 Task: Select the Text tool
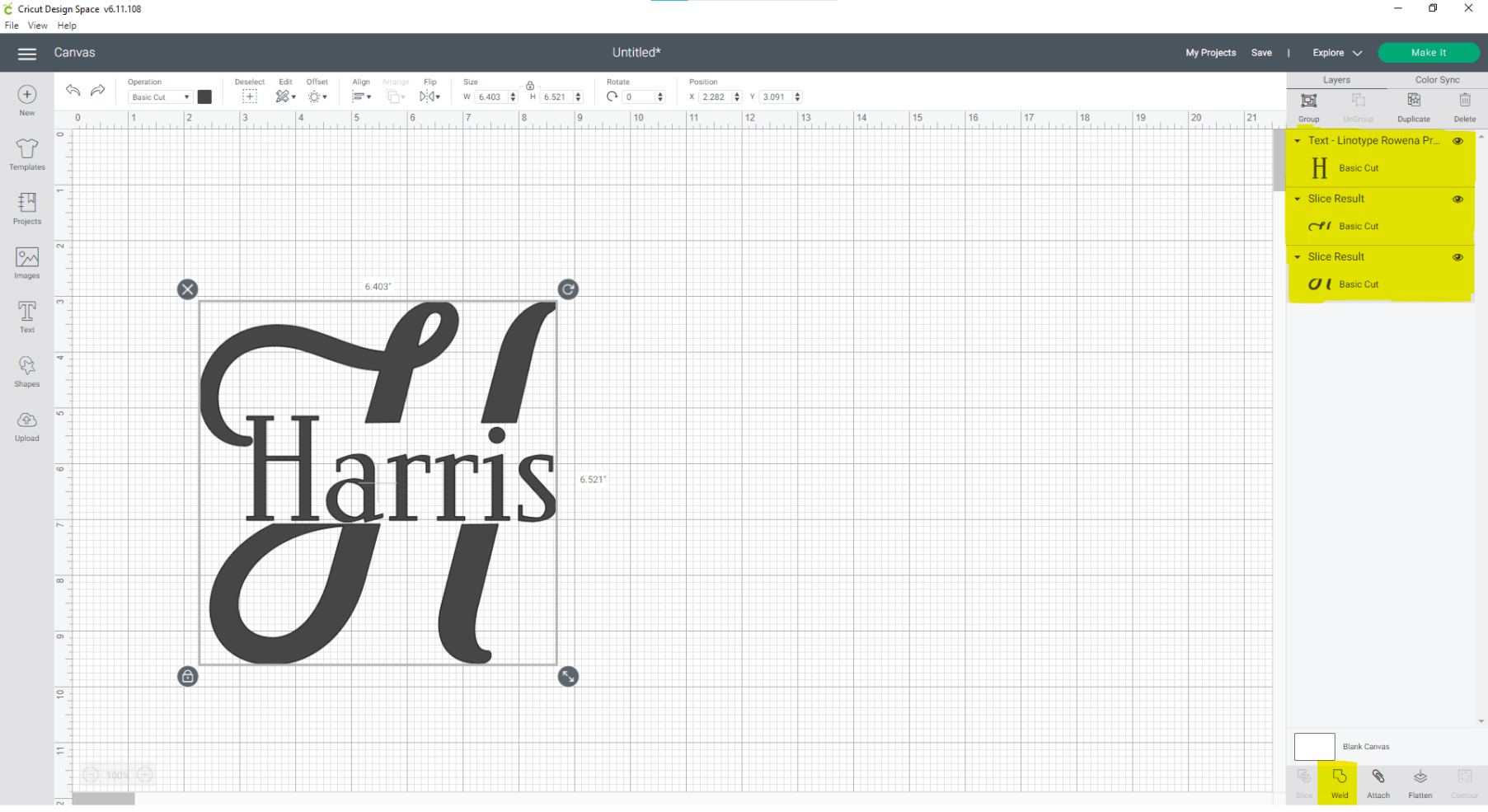click(26, 317)
